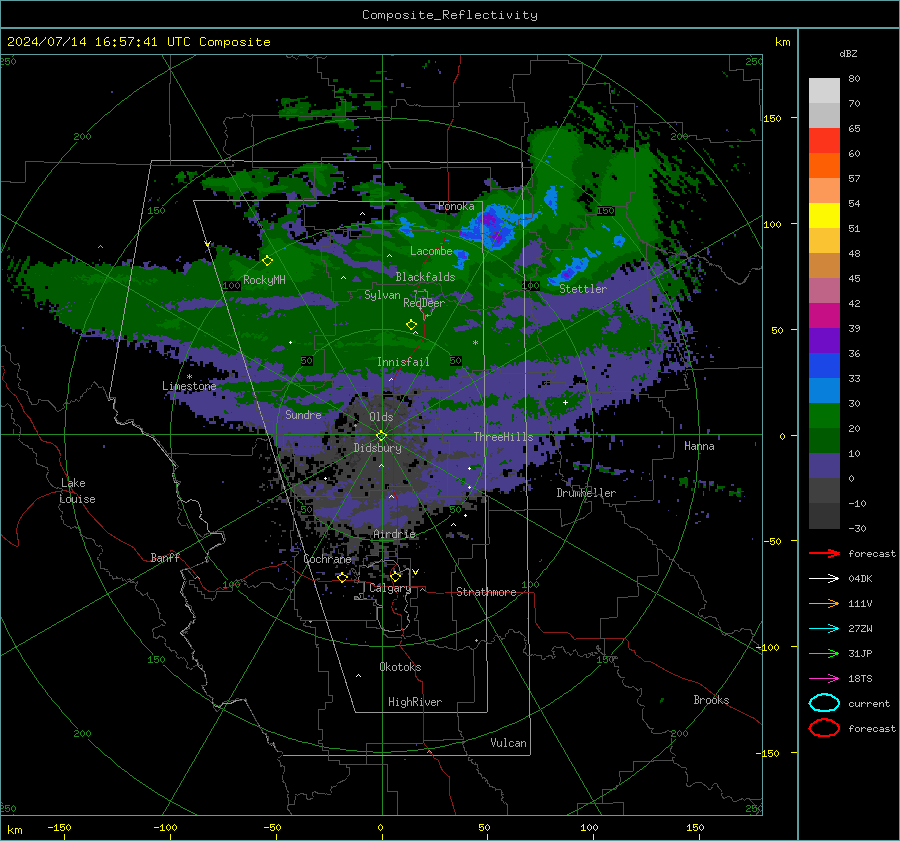The height and width of the screenshot is (841, 900).
Task: Click the strongest purple storm cell near Ponoka
Action: pos(491,227)
